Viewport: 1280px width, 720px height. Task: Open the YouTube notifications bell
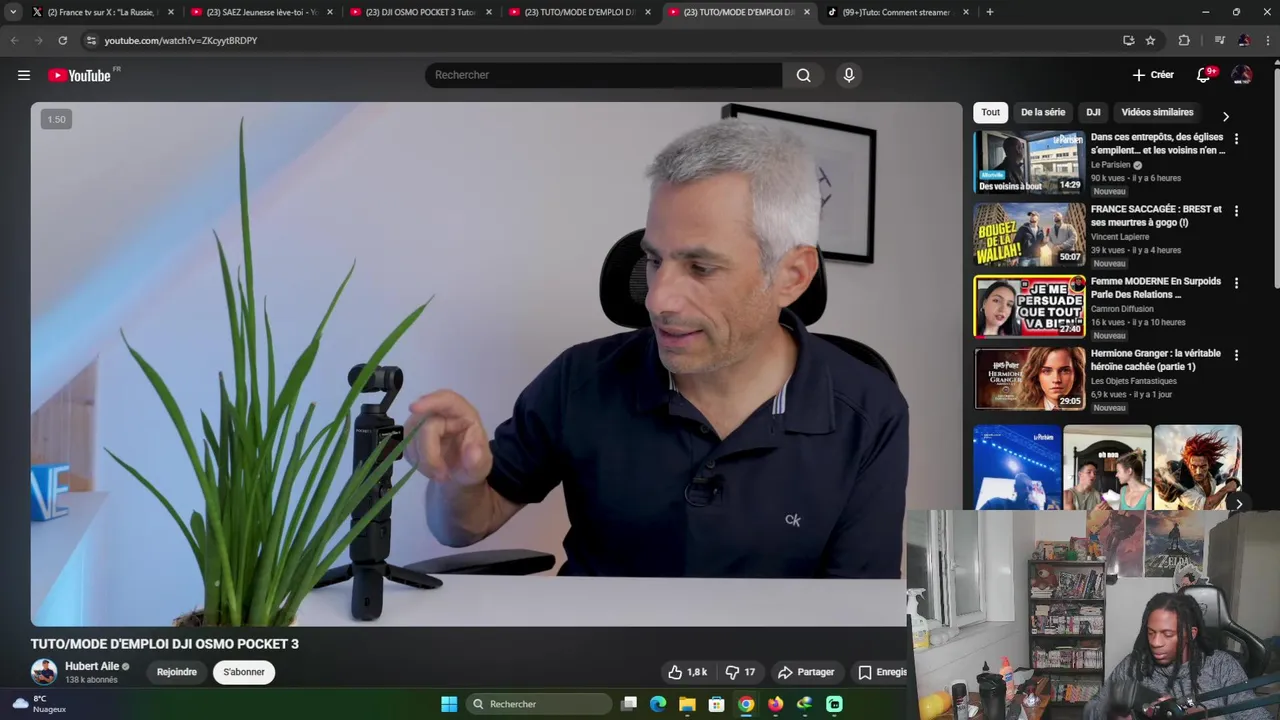[x=1204, y=75]
